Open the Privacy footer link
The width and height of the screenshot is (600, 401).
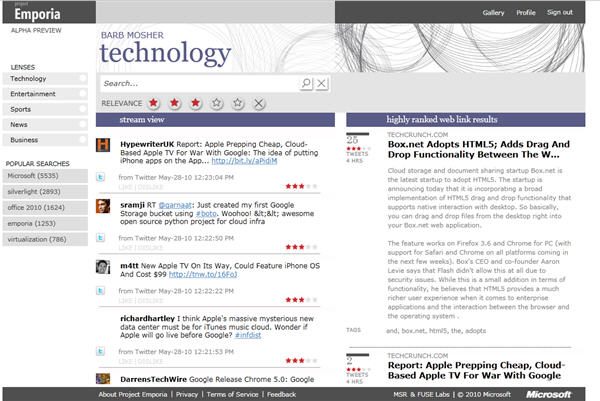coord(187,394)
